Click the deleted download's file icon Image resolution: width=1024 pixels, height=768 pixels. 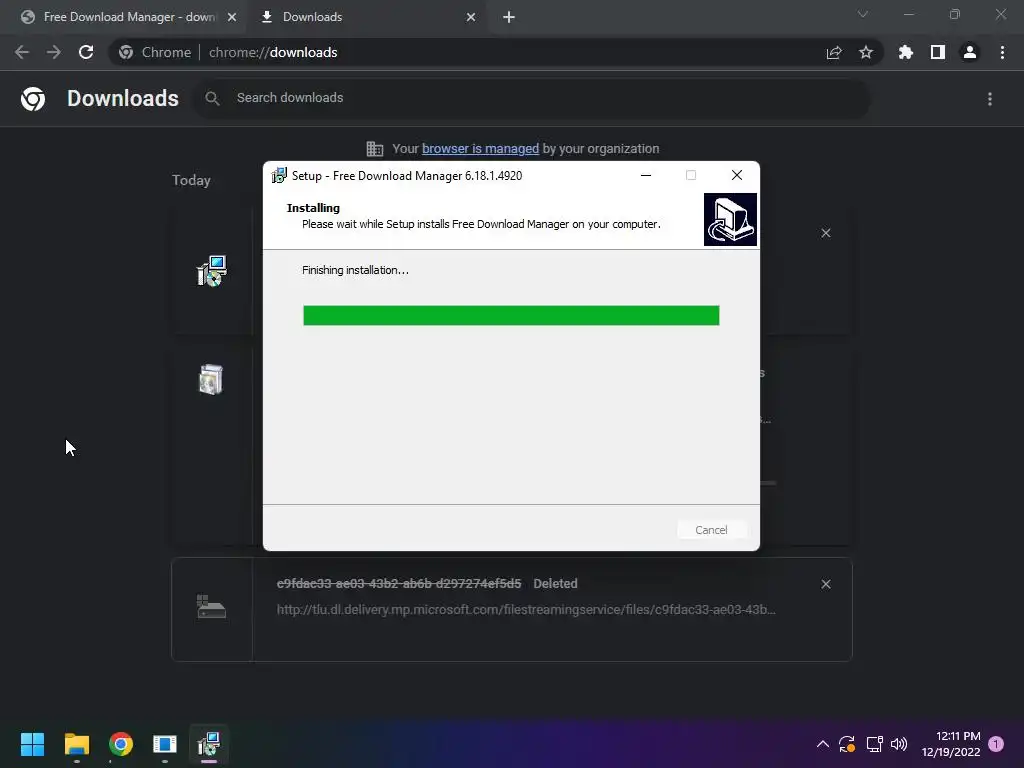click(x=211, y=607)
